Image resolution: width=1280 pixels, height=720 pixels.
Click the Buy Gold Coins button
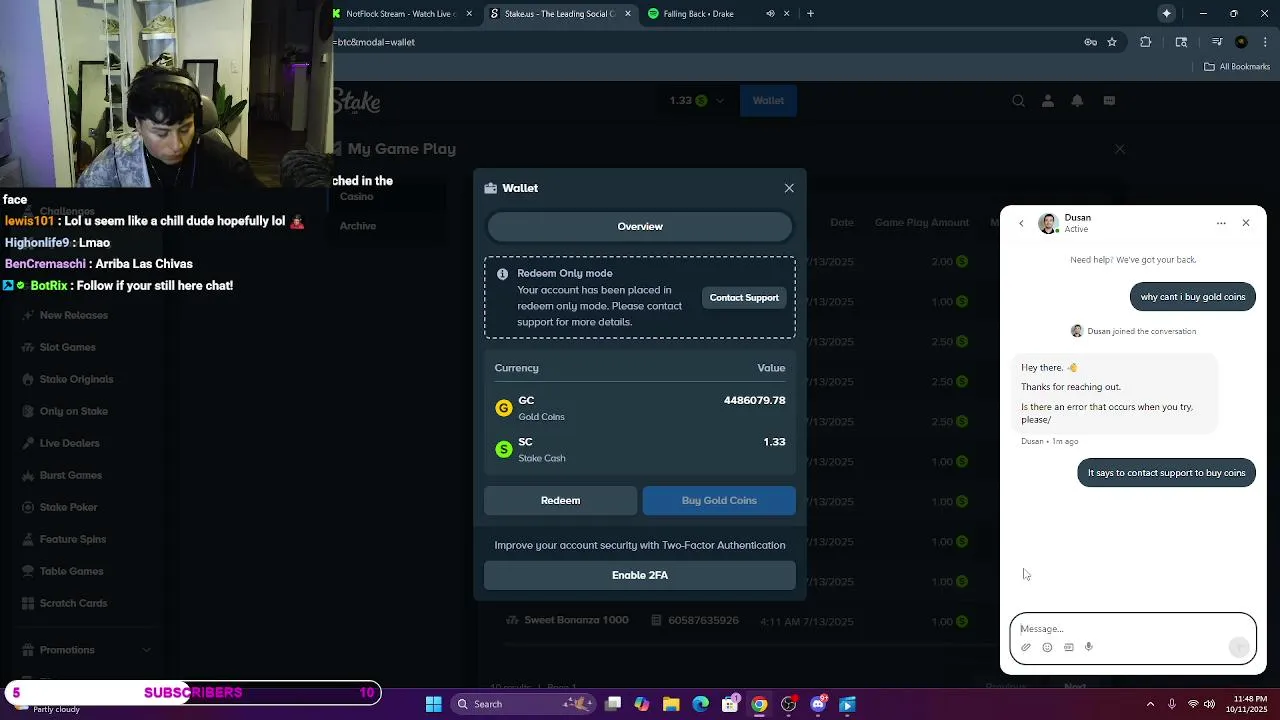(x=719, y=500)
